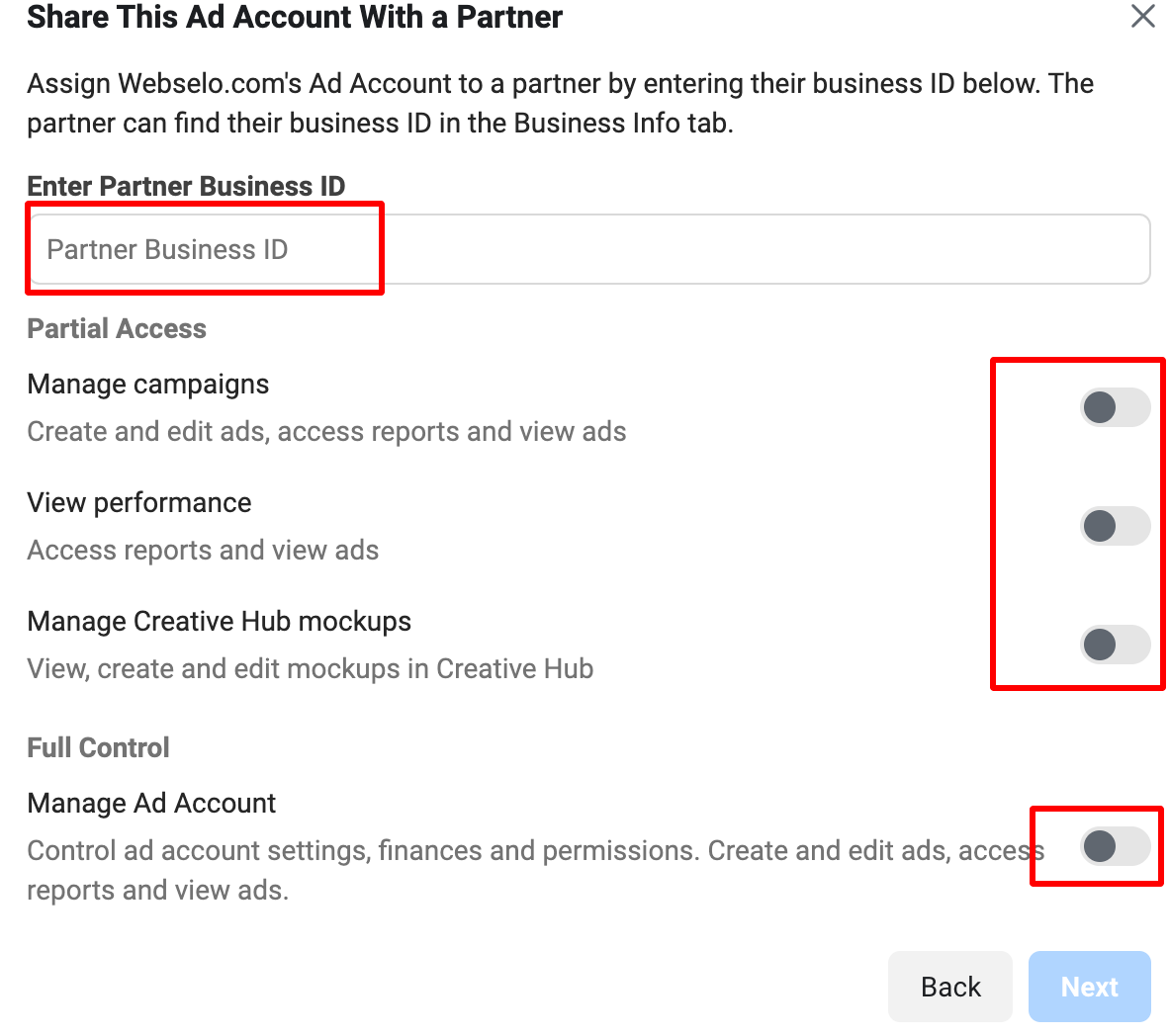Click the Partial Access section heading
1169x1036 pixels.
pyautogui.click(x=117, y=328)
